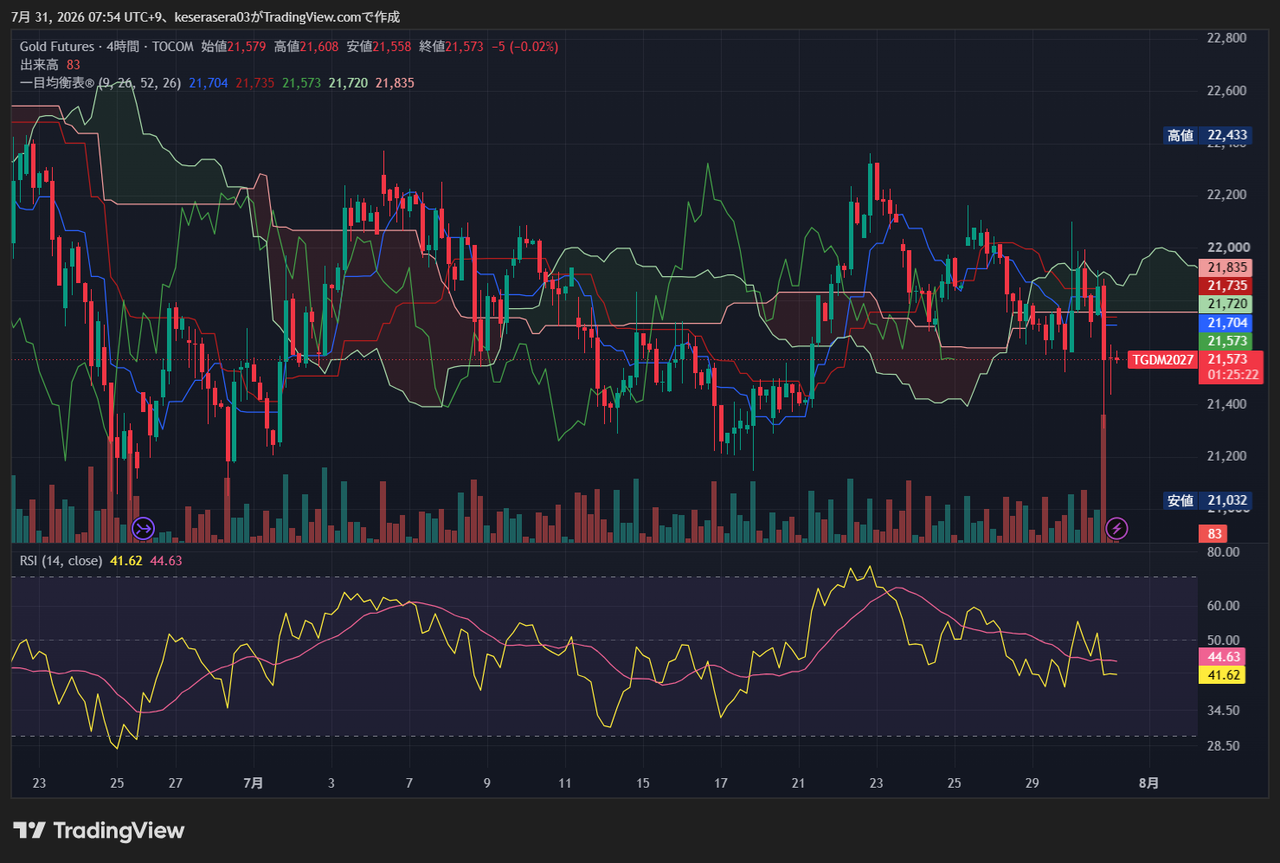Image resolution: width=1280 pixels, height=863 pixels.
Task: Click the light green 21,720 axis label
Action: [x=1226, y=304]
